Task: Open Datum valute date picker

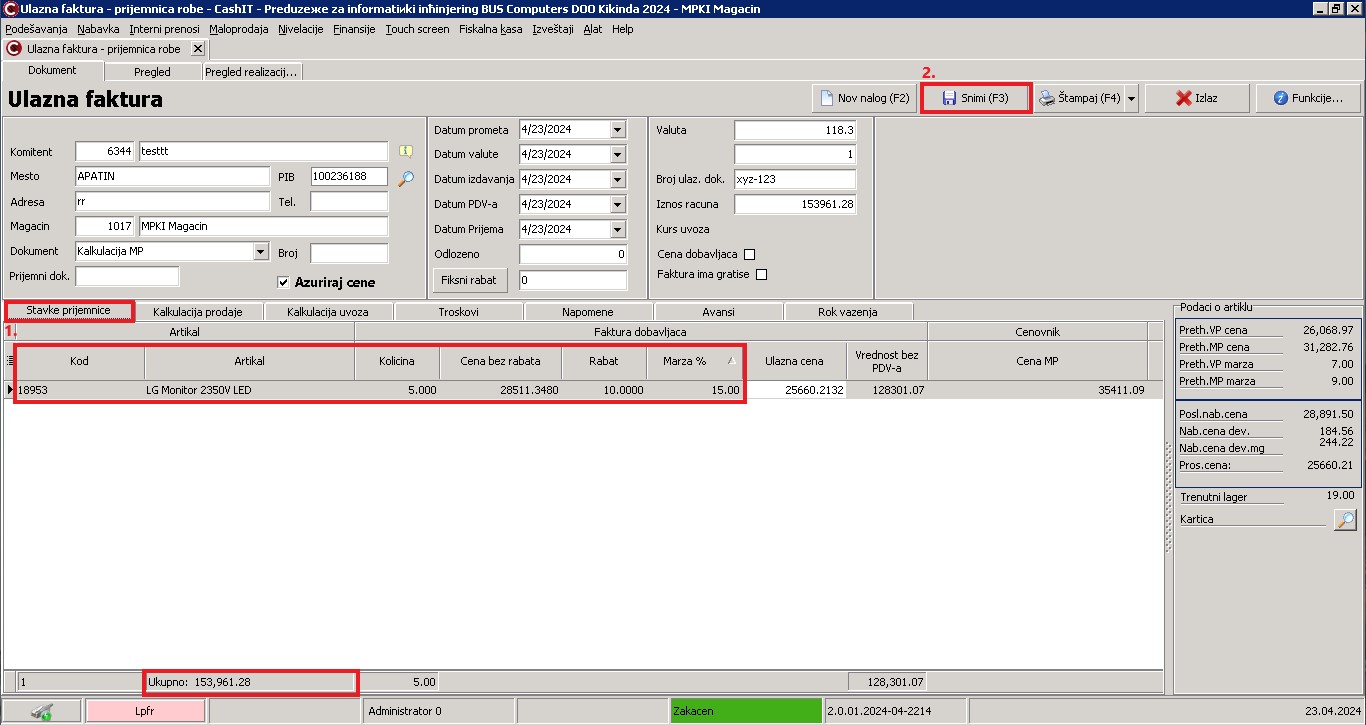Action: point(617,155)
